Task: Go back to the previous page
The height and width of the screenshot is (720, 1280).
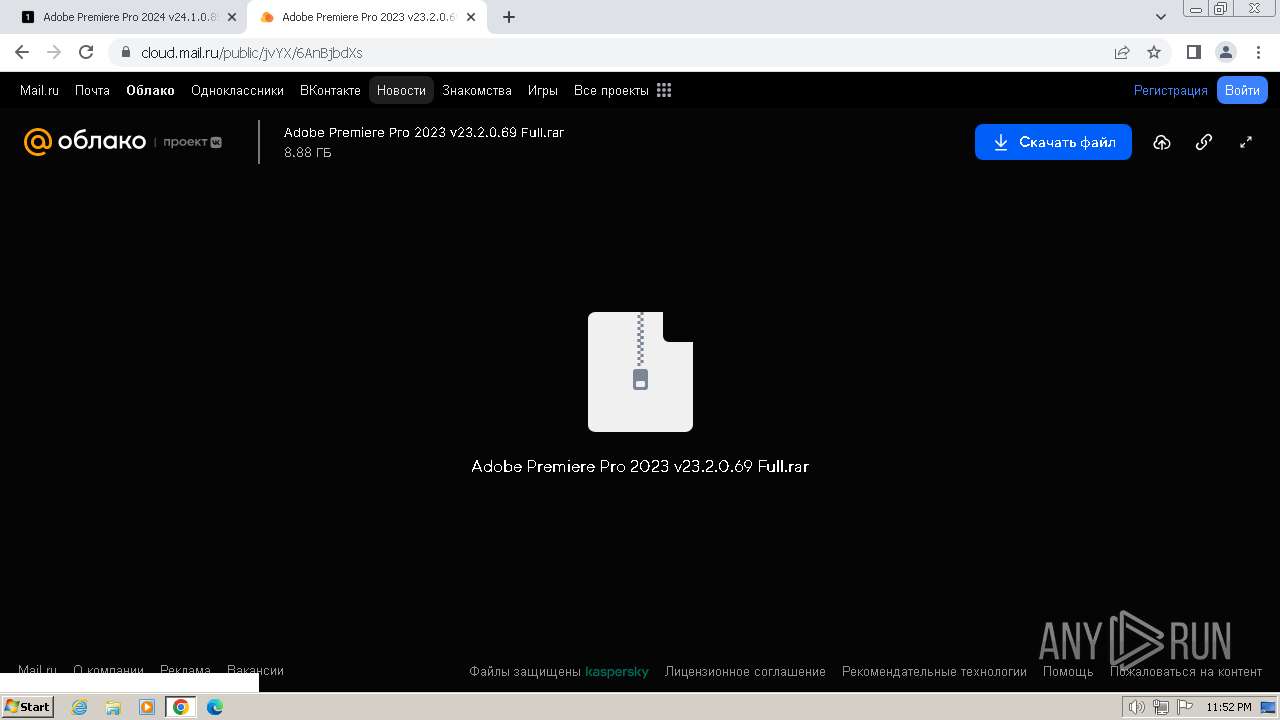Action: pyautogui.click(x=22, y=52)
